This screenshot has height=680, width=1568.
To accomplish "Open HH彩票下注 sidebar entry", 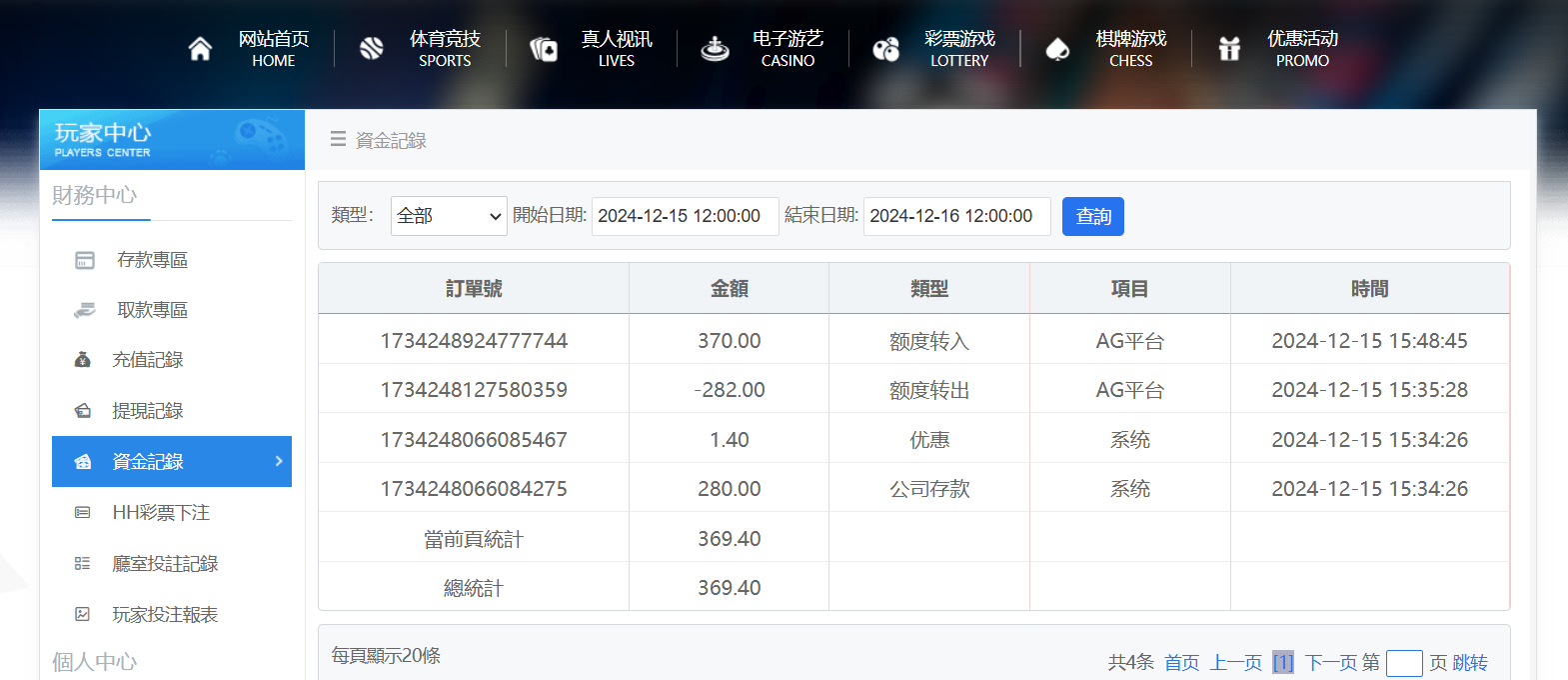I will tap(160, 513).
